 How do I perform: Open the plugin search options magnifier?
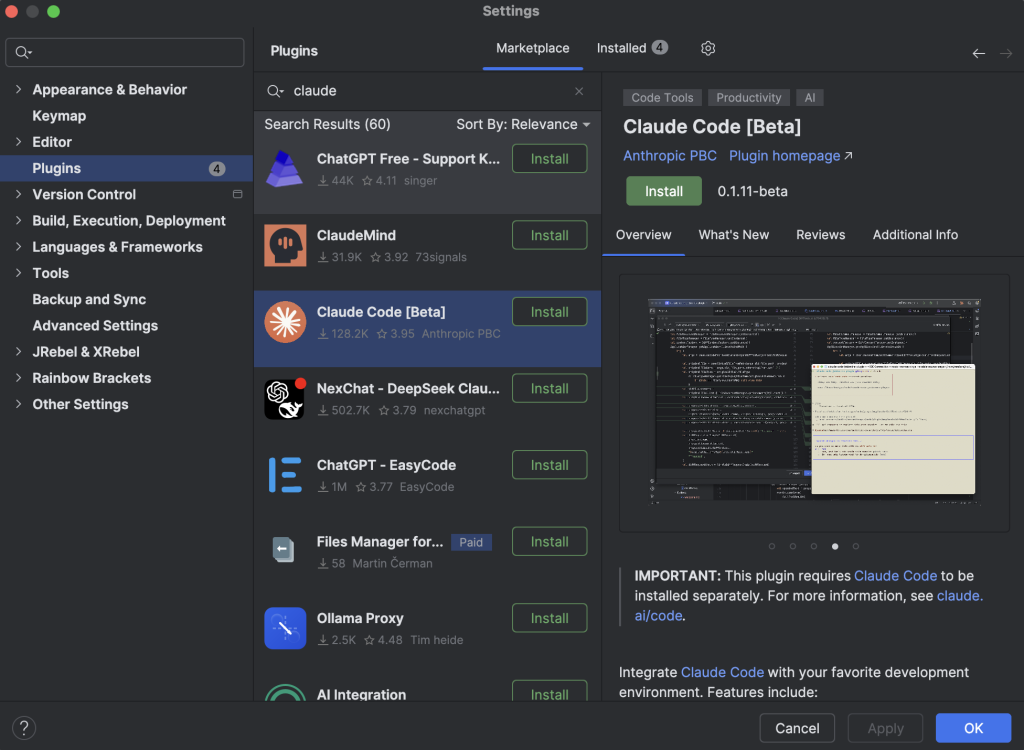click(276, 91)
